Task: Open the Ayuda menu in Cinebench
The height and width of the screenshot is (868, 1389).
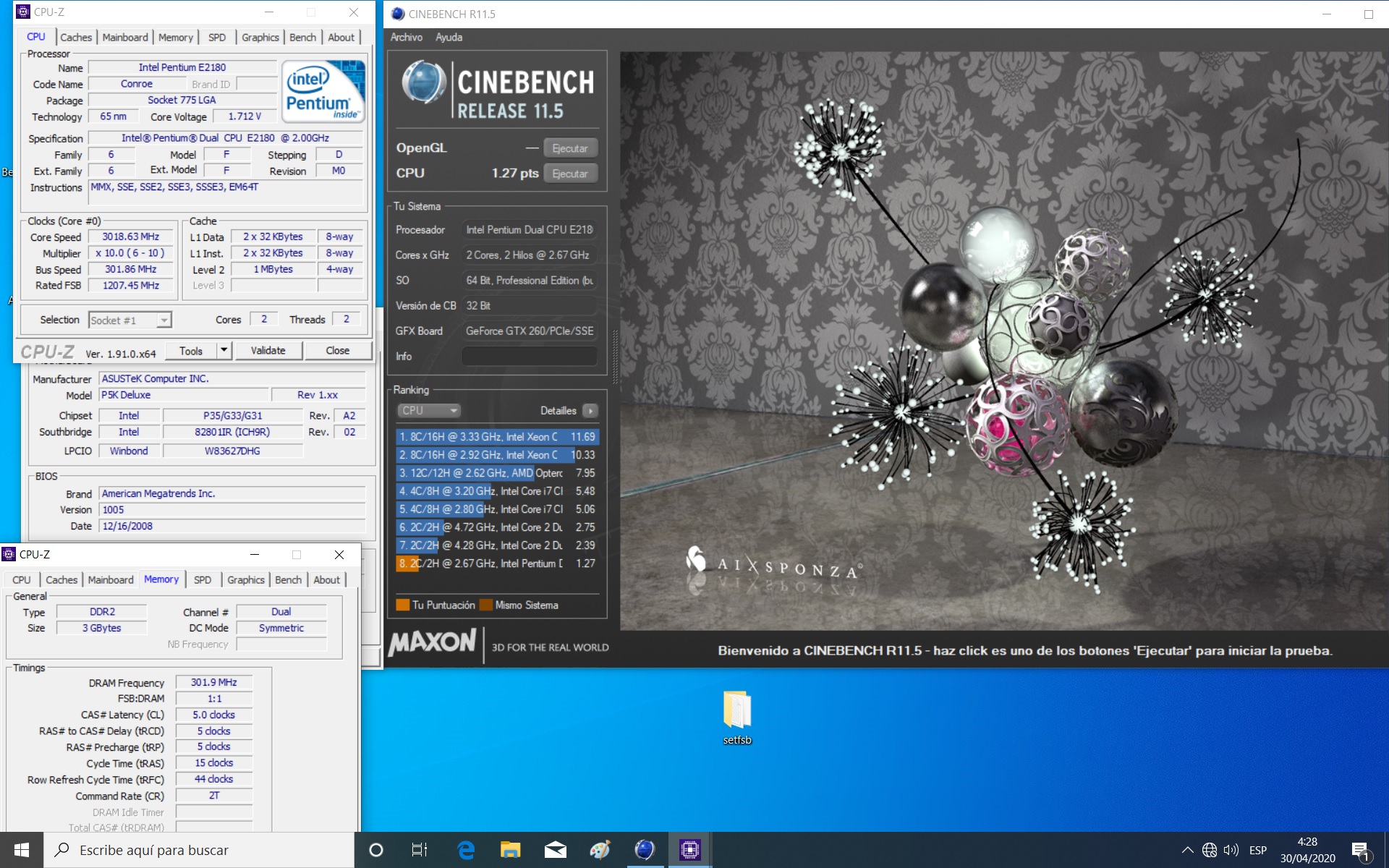Action: (x=449, y=37)
